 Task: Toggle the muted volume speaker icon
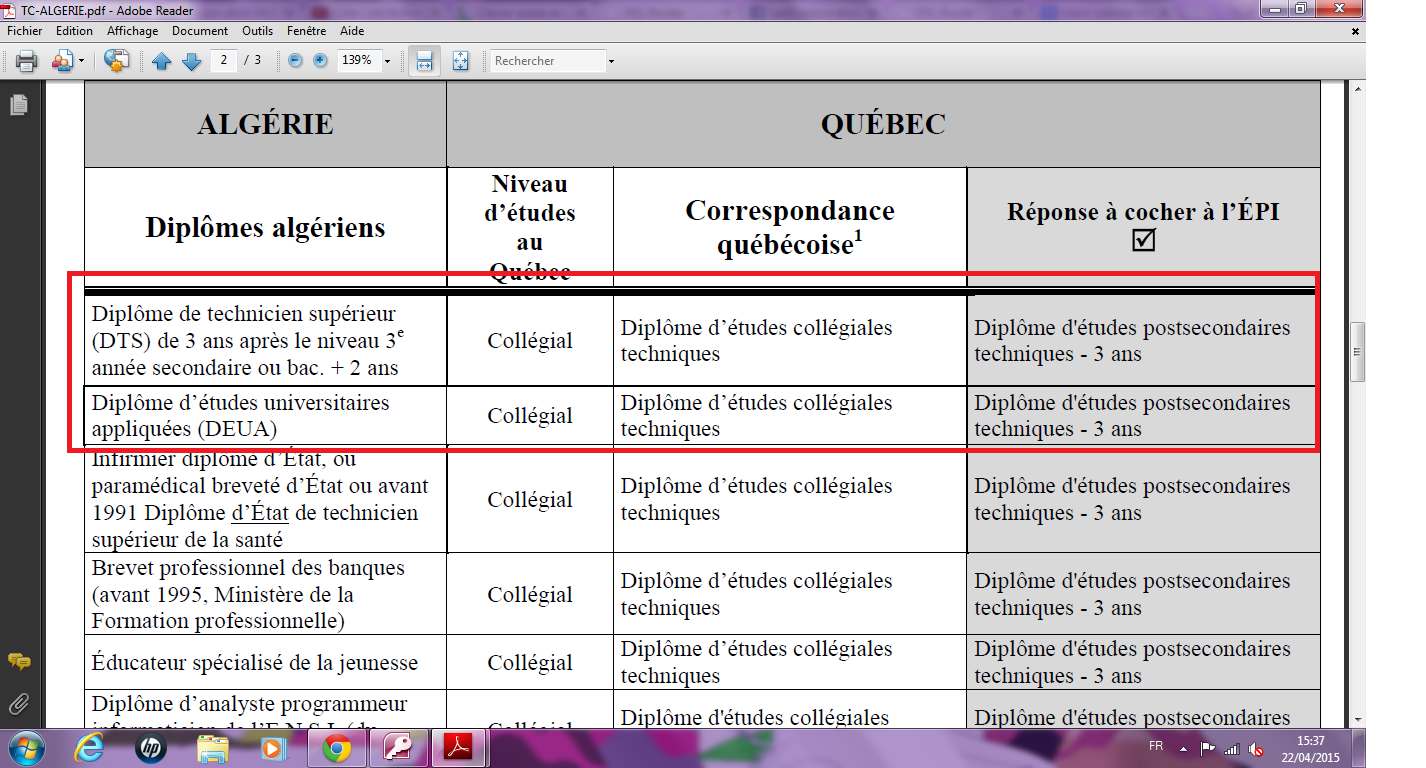click(1257, 749)
